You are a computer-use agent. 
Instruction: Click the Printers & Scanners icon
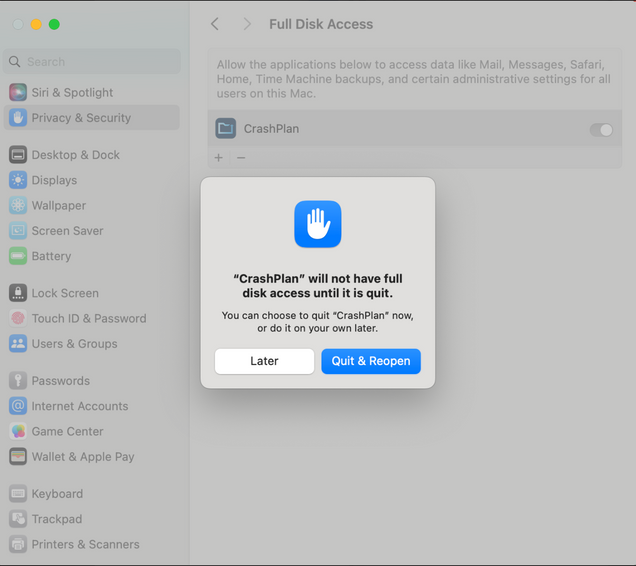pos(18,544)
